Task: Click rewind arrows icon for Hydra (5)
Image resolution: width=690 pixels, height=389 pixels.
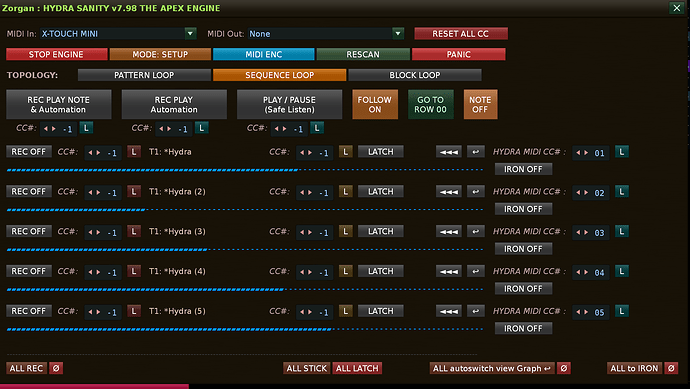Action: [448, 311]
